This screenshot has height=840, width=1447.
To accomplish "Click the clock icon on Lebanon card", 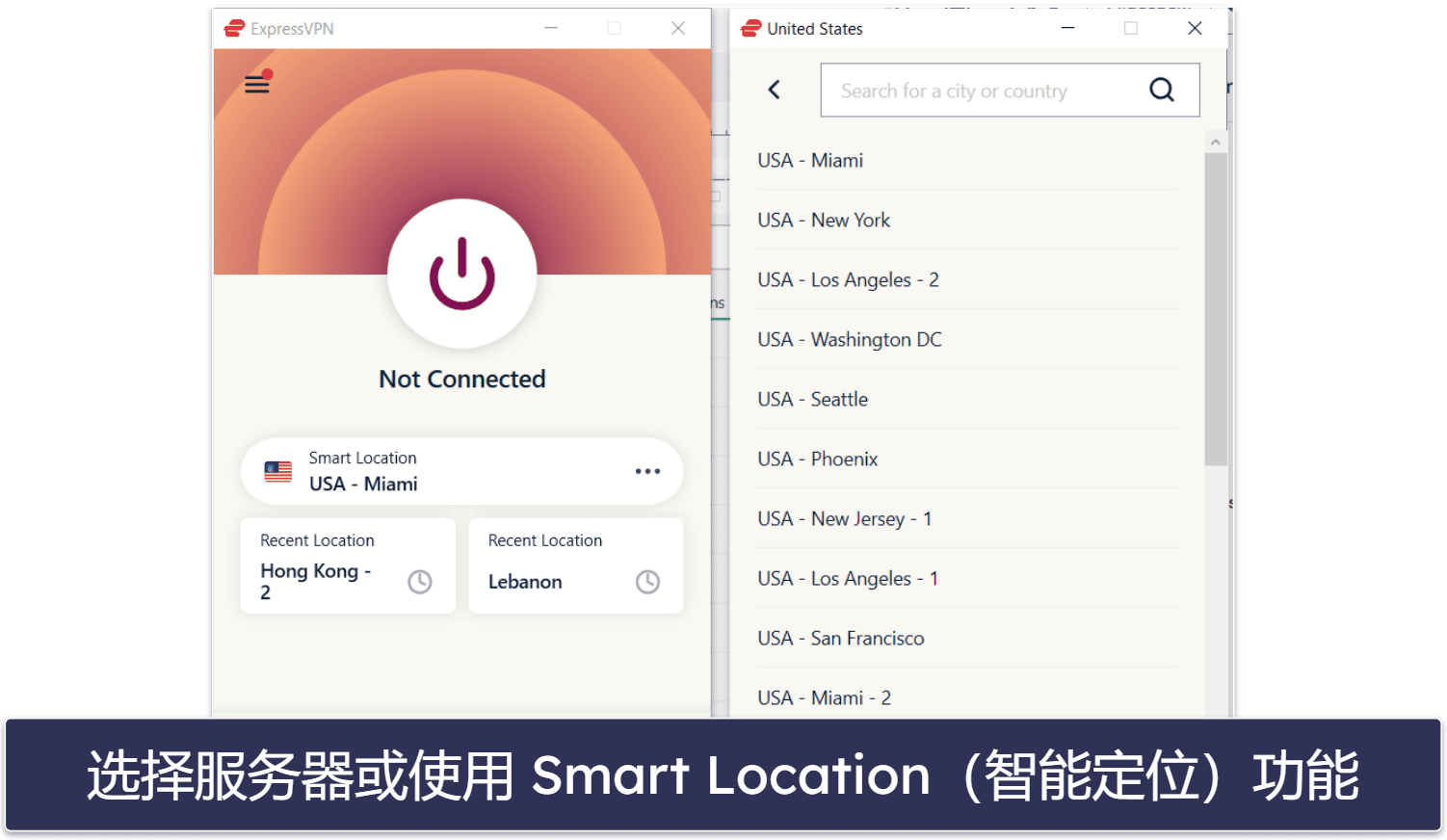I will 648,582.
